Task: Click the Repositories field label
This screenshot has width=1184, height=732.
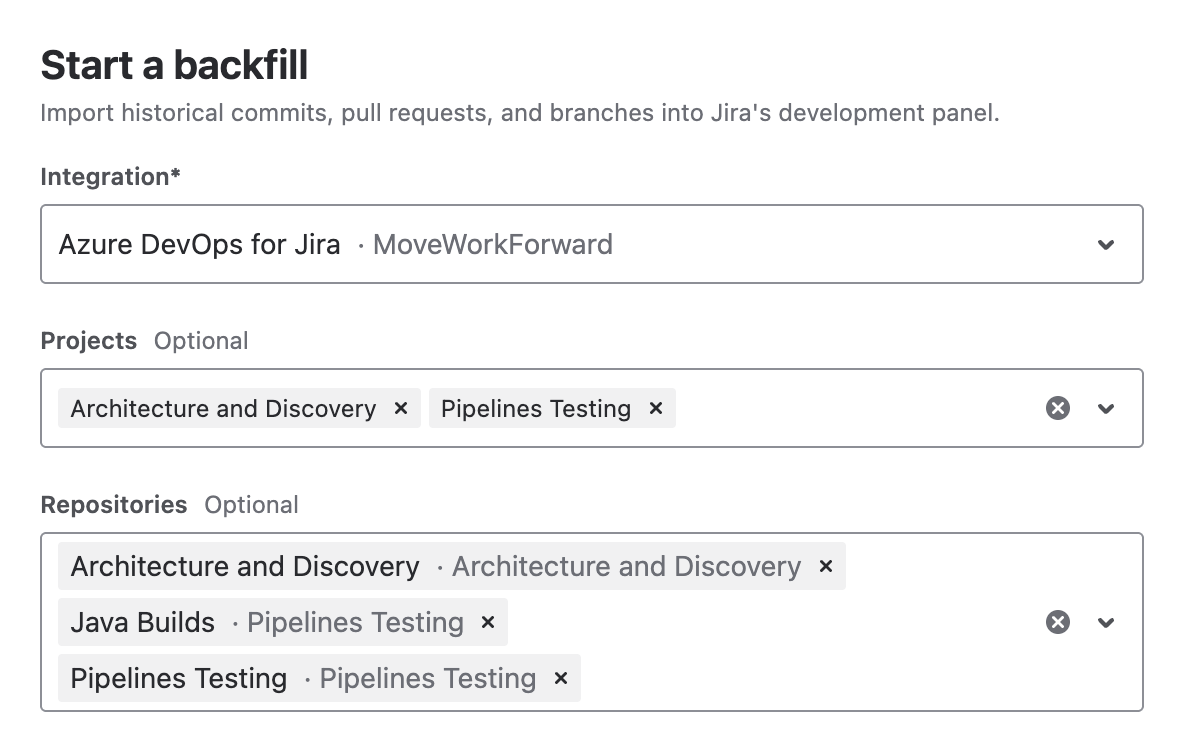Action: (x=114, y=505)
